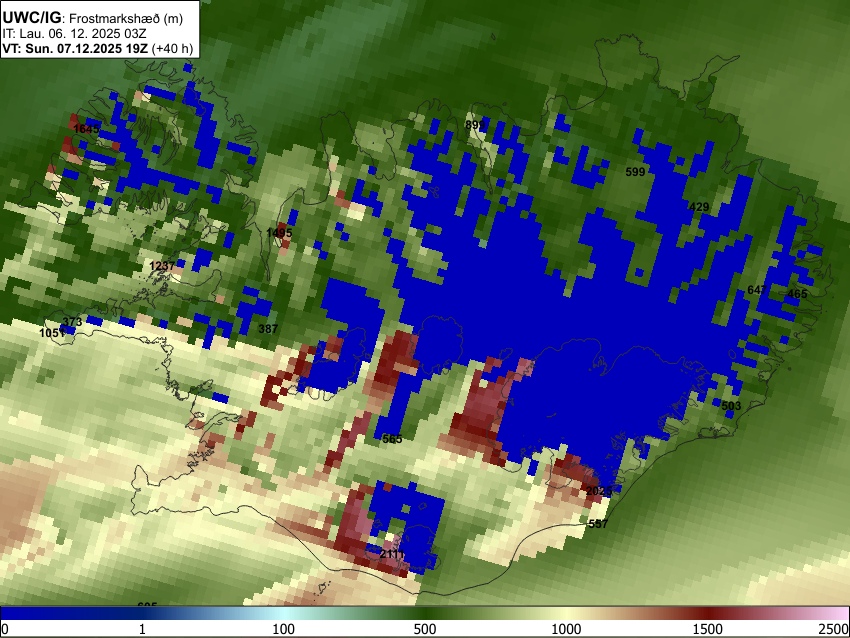The width and height of the screenshot is (850, 638).
Task: Click the map value label 1645
Action: click(x=86, y=129)
